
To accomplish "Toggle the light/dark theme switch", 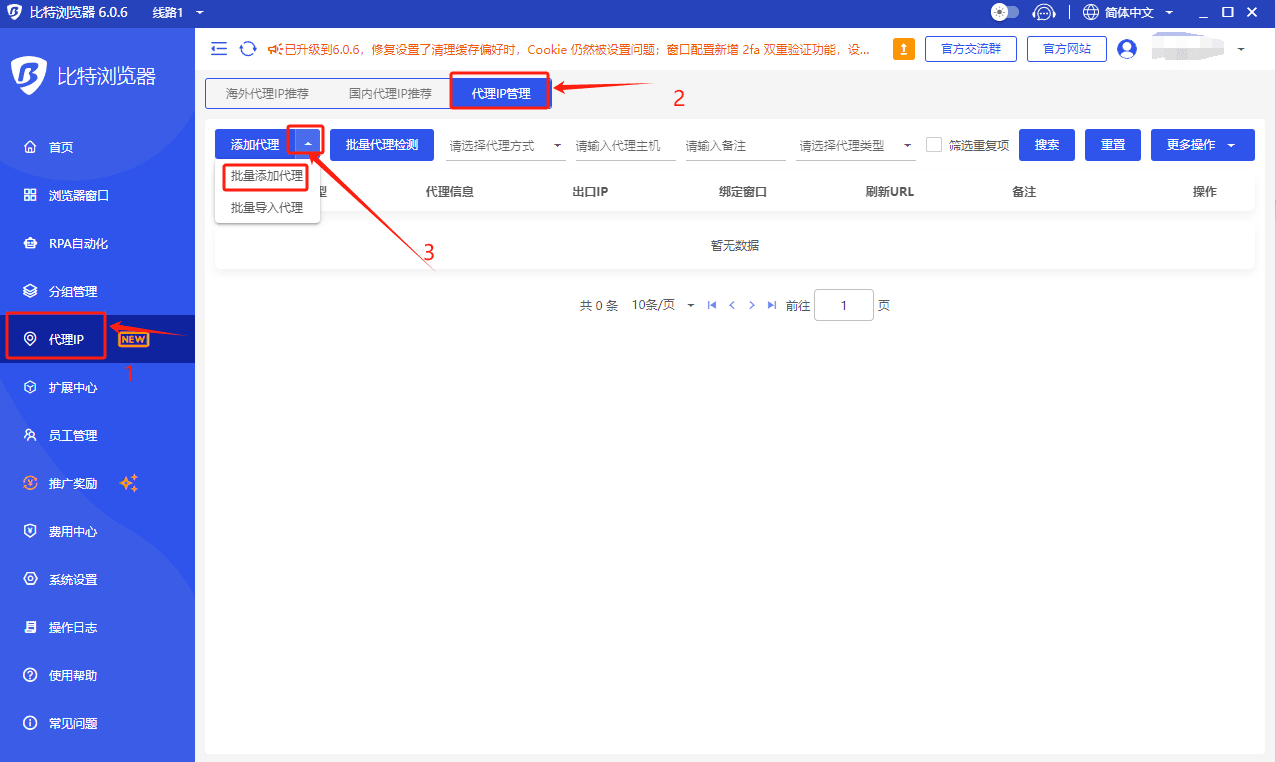I will point(1004,13).
